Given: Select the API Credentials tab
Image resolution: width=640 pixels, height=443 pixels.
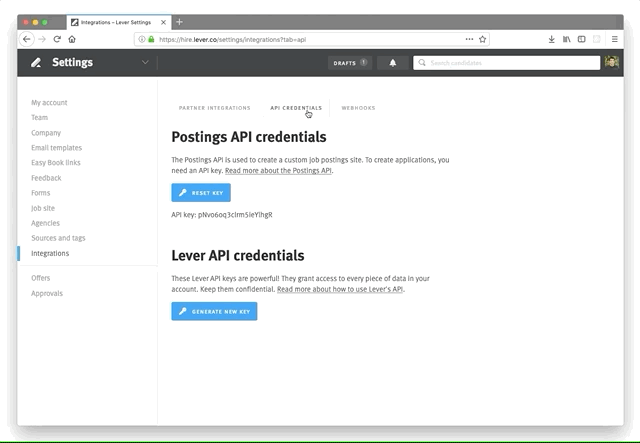Looking at the screenshot, I should click(296, 108).
